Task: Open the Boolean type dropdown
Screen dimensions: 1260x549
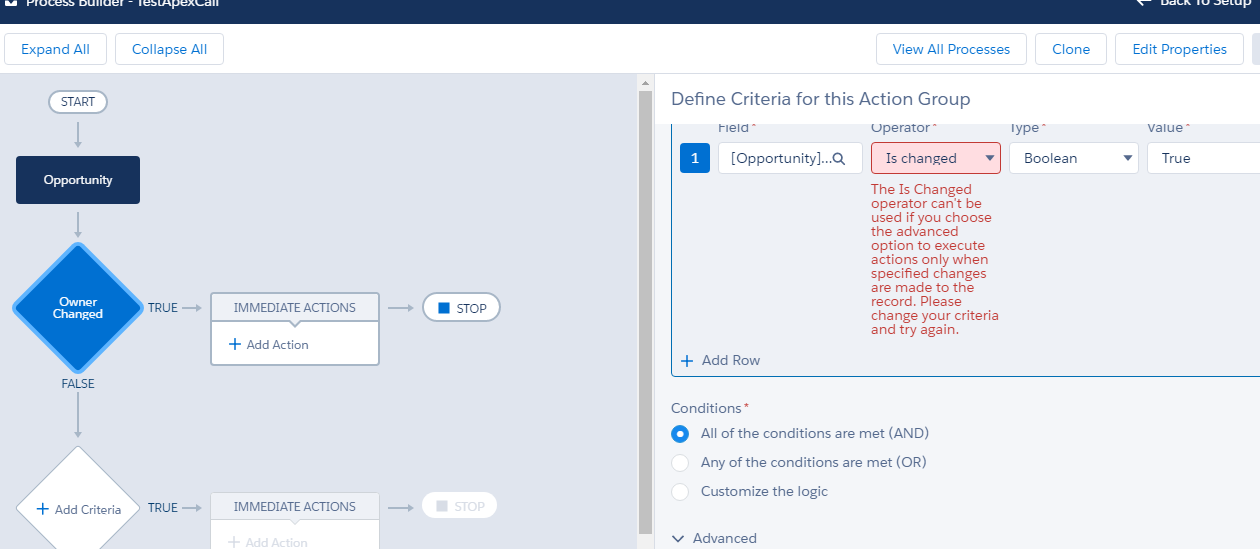Action: coord(1073,158)
